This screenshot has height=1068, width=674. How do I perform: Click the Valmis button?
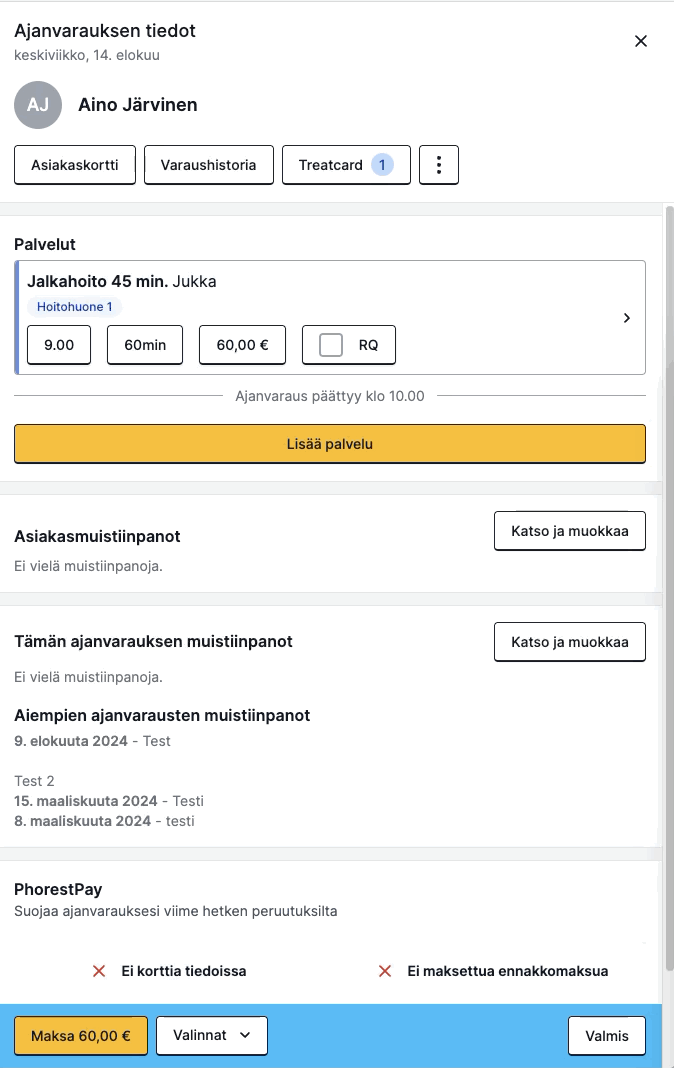point(607,1035)
